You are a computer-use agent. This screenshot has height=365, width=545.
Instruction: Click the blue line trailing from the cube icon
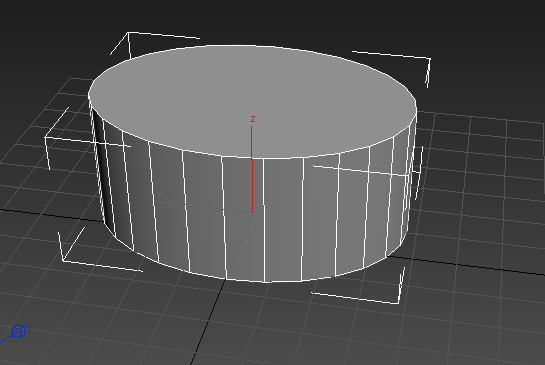click(x=6, y=338)
